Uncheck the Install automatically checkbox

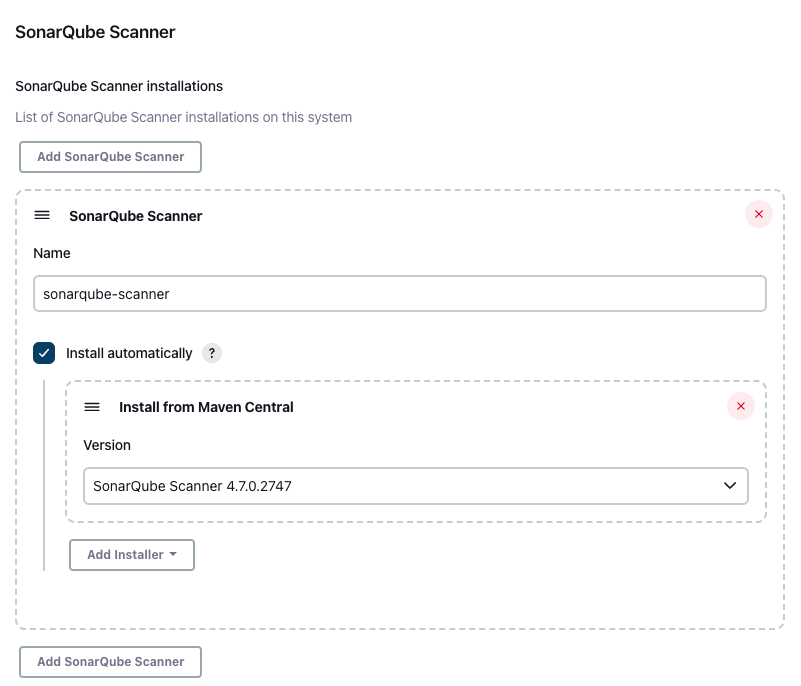pyautogui.click(x=44, y=353)
